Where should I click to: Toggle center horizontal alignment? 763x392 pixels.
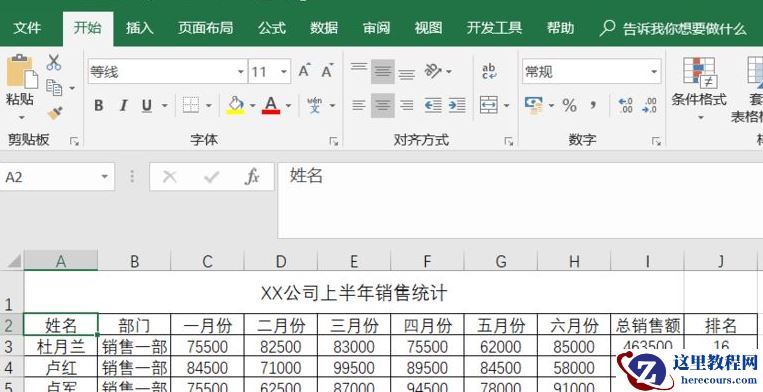pos(383,105)
